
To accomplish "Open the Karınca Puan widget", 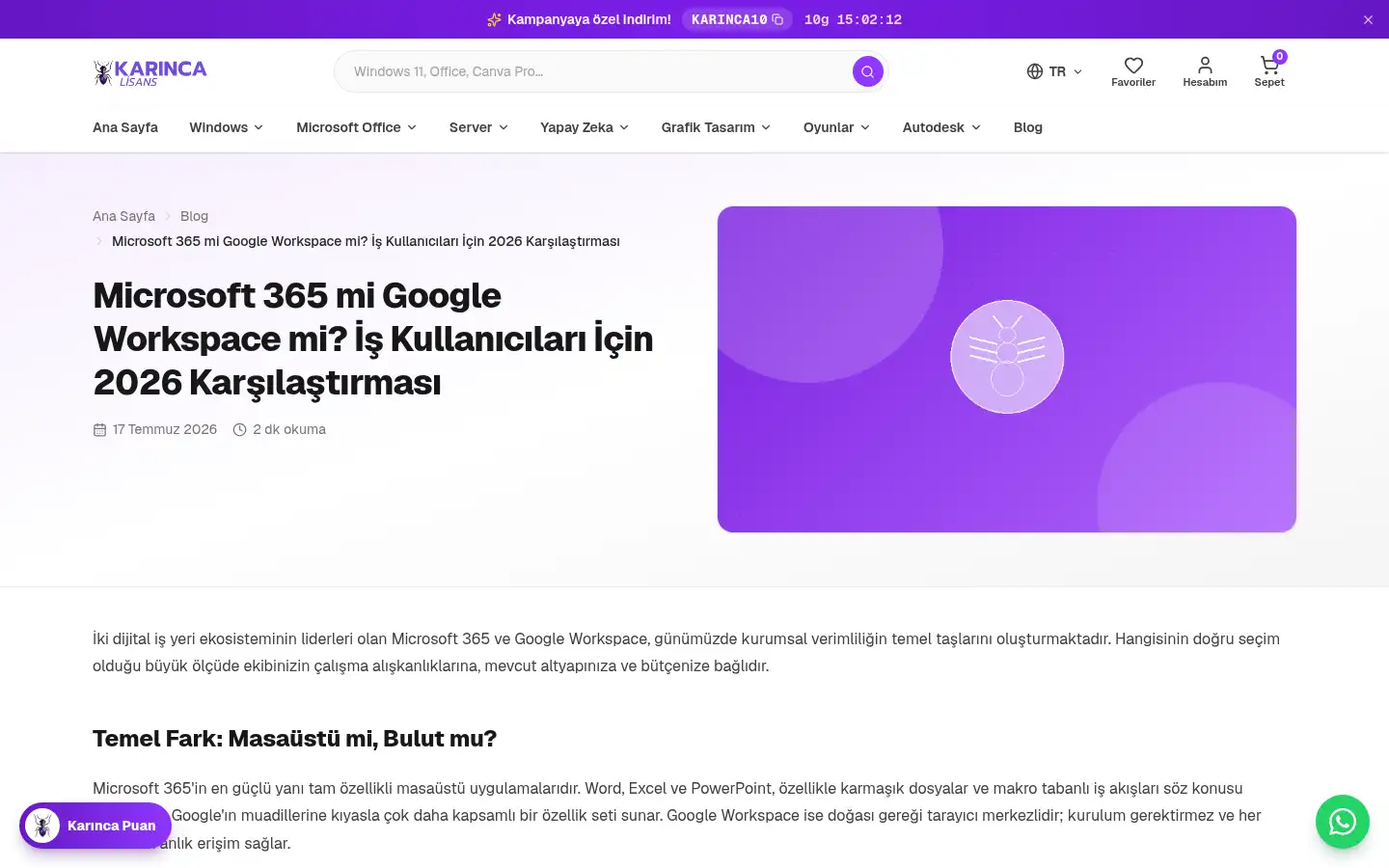I will 95,826.
